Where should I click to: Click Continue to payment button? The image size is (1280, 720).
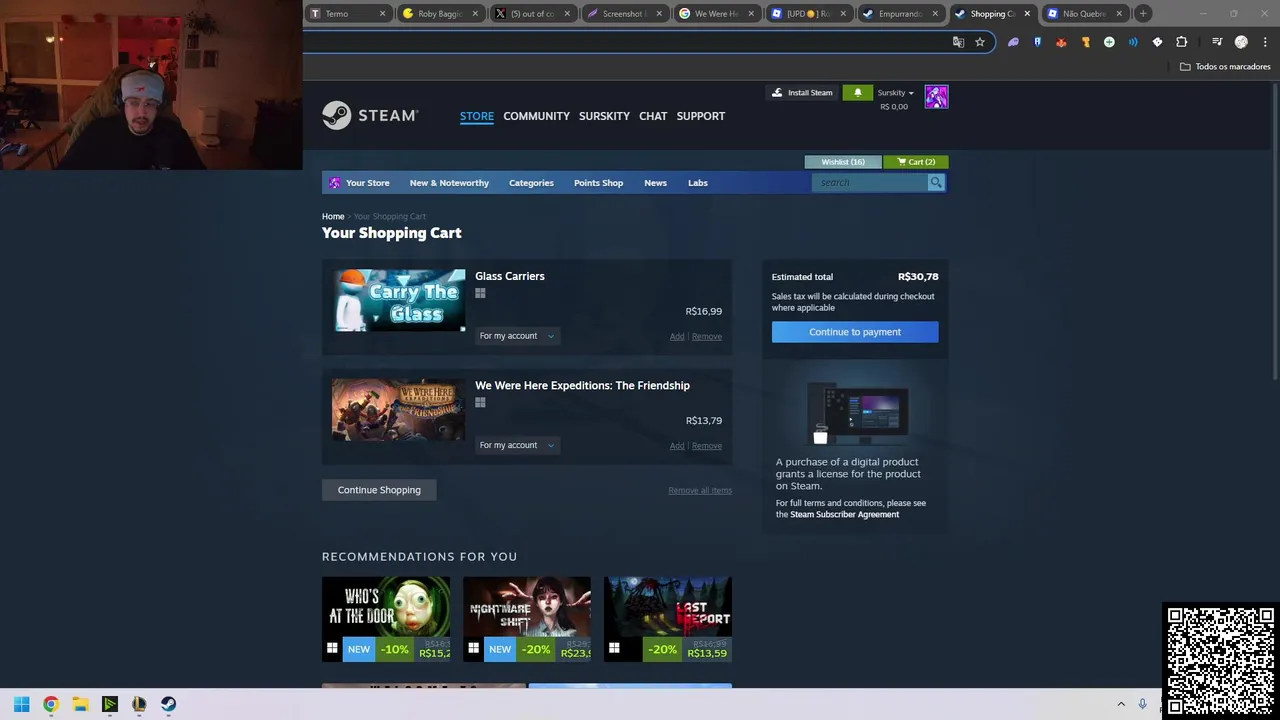855,332
